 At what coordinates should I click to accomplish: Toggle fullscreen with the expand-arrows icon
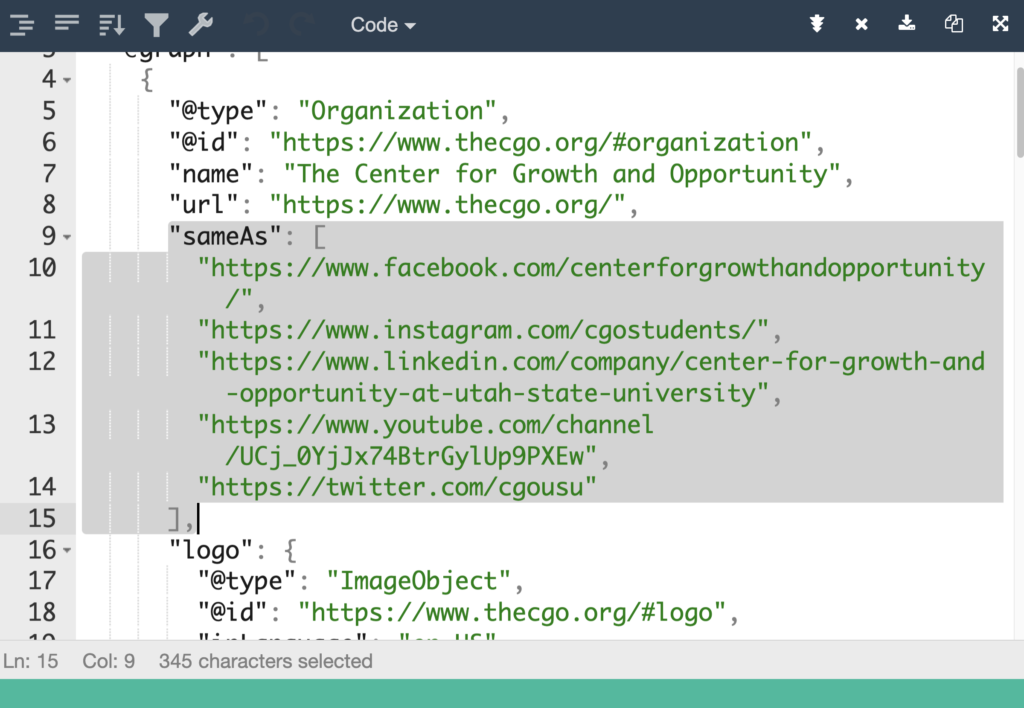(1000, 24)
